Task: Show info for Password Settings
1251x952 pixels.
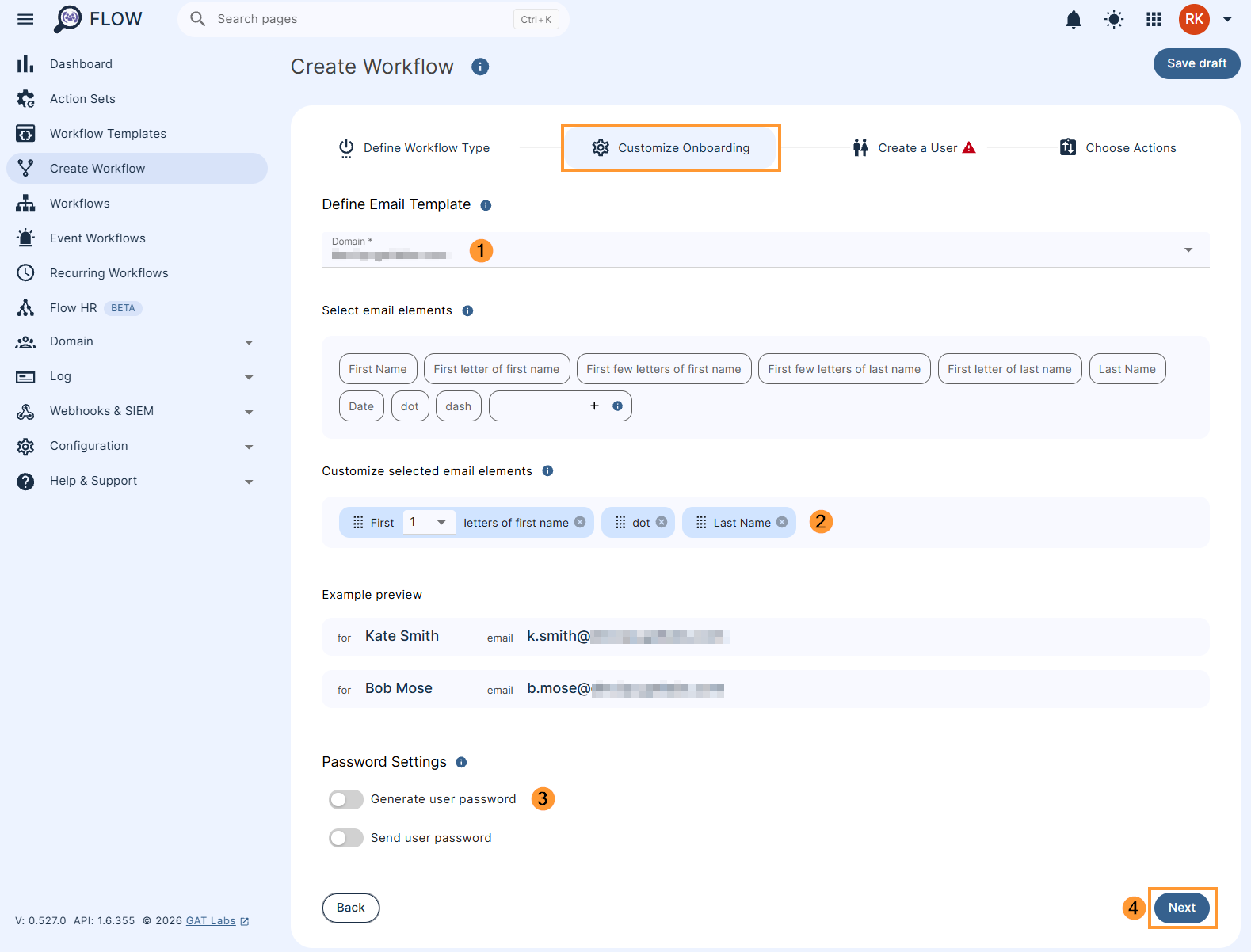Action: point(461,762)
